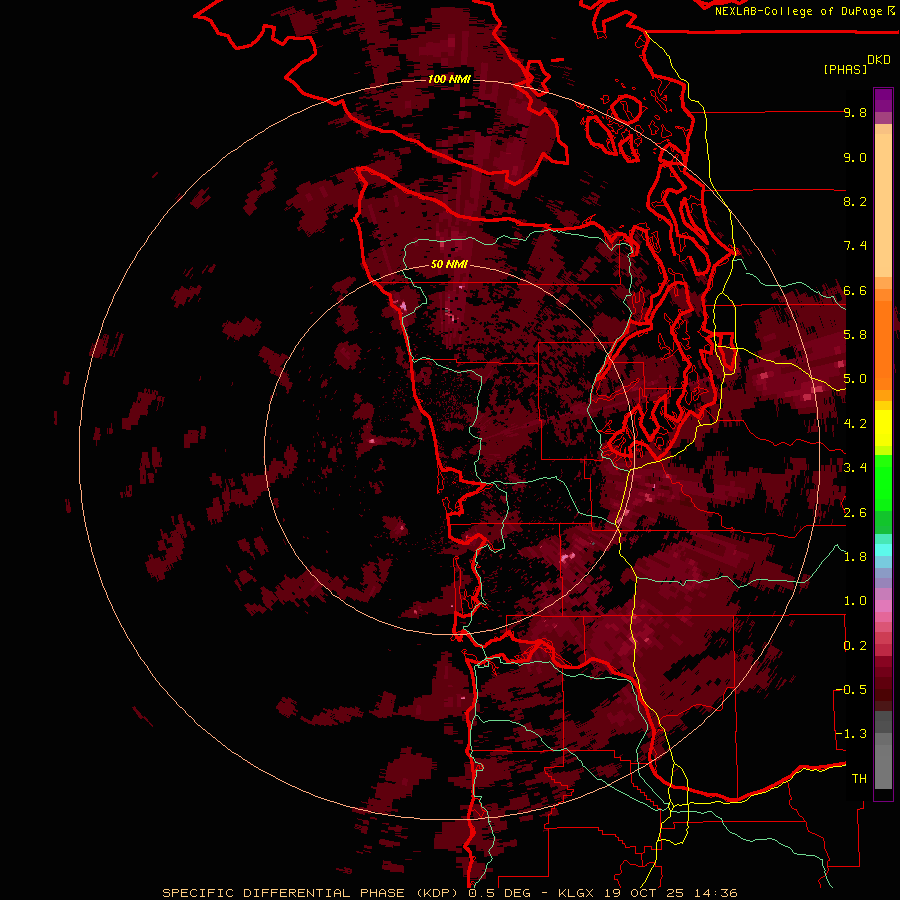
Task: Click the 0.2 value on color scale
Action: (855, 646)
